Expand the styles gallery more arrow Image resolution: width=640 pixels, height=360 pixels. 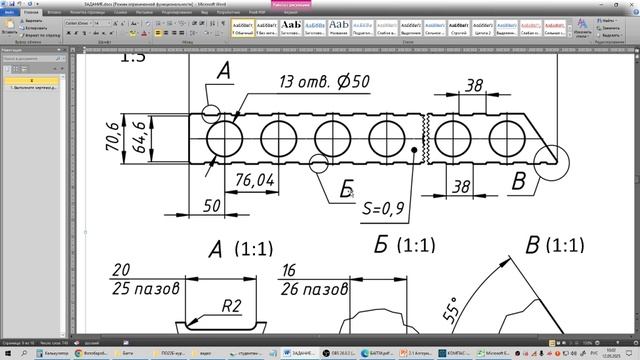pyautogui.click(x=570, y=35)
